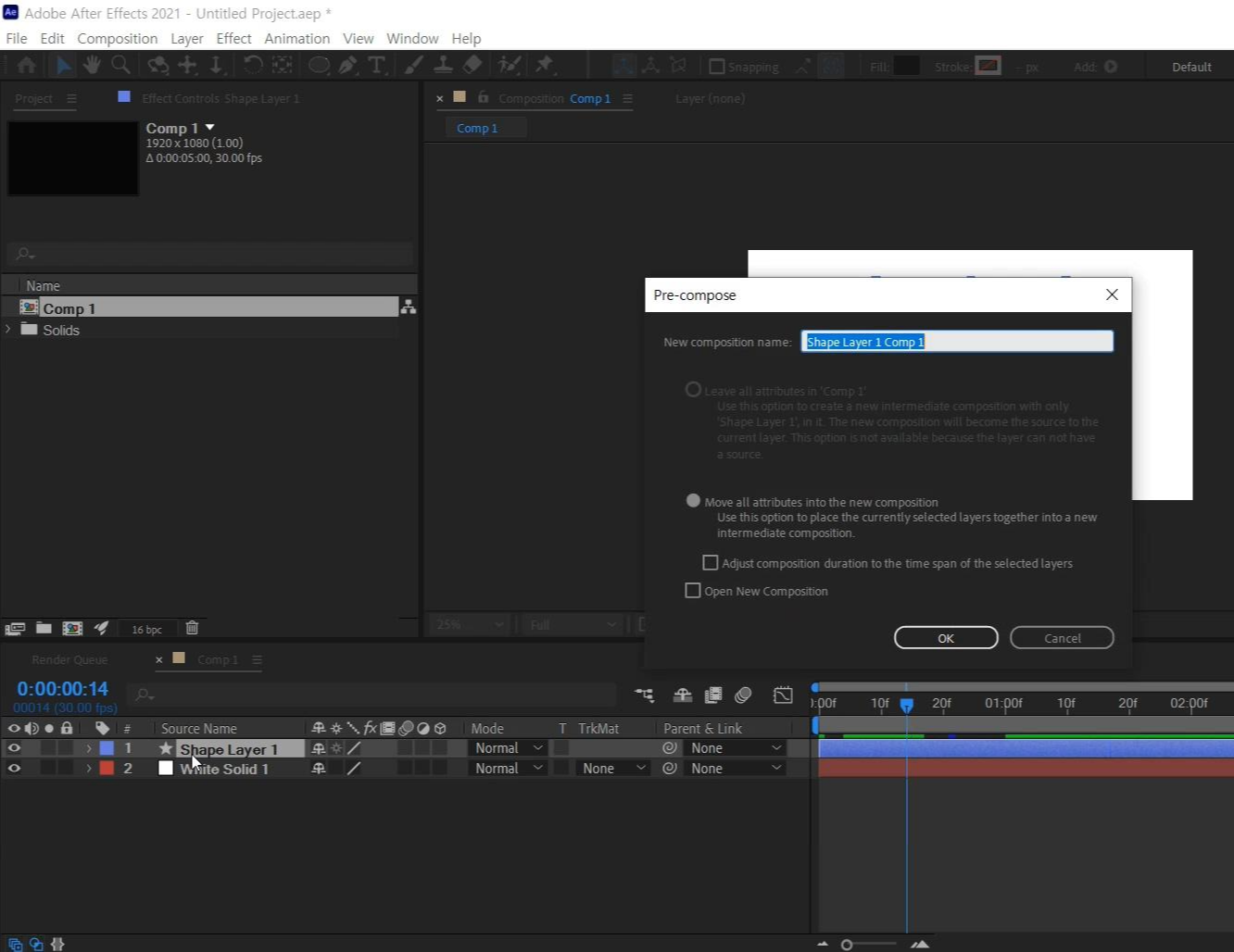This screenshot has height=952, width=1234.
Task: Select 'Move all attributes into the new composition'
Action: pos(693,501)
